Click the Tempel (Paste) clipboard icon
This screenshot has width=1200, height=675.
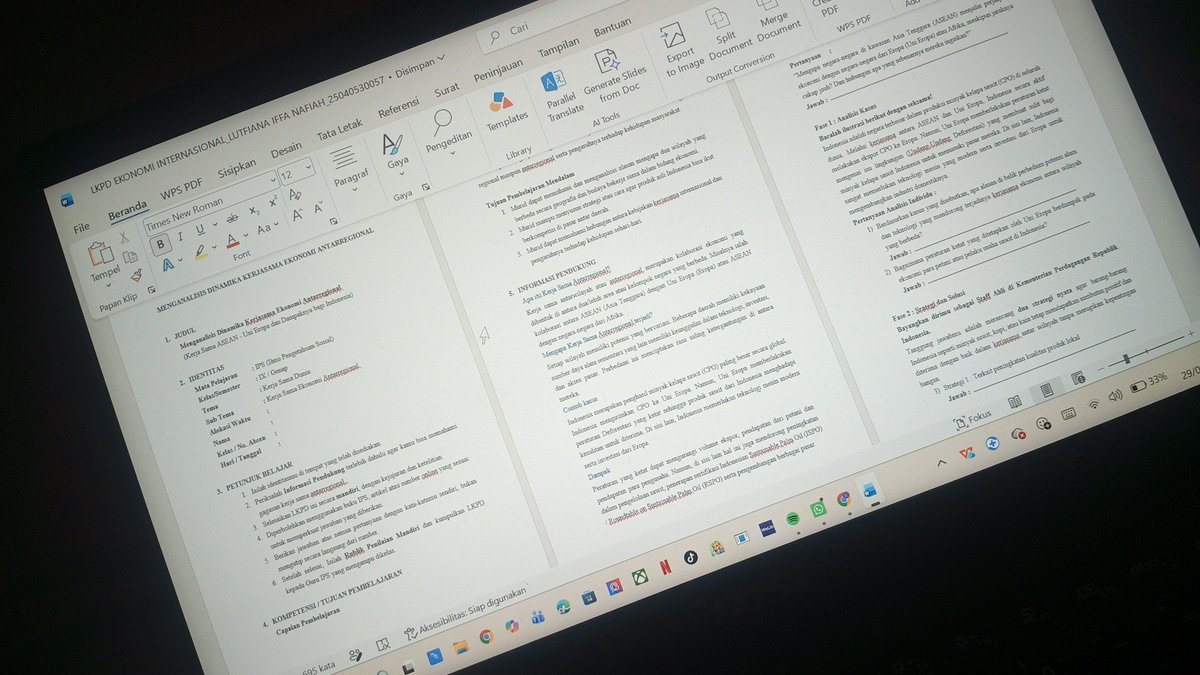click(x=101, y=253)
